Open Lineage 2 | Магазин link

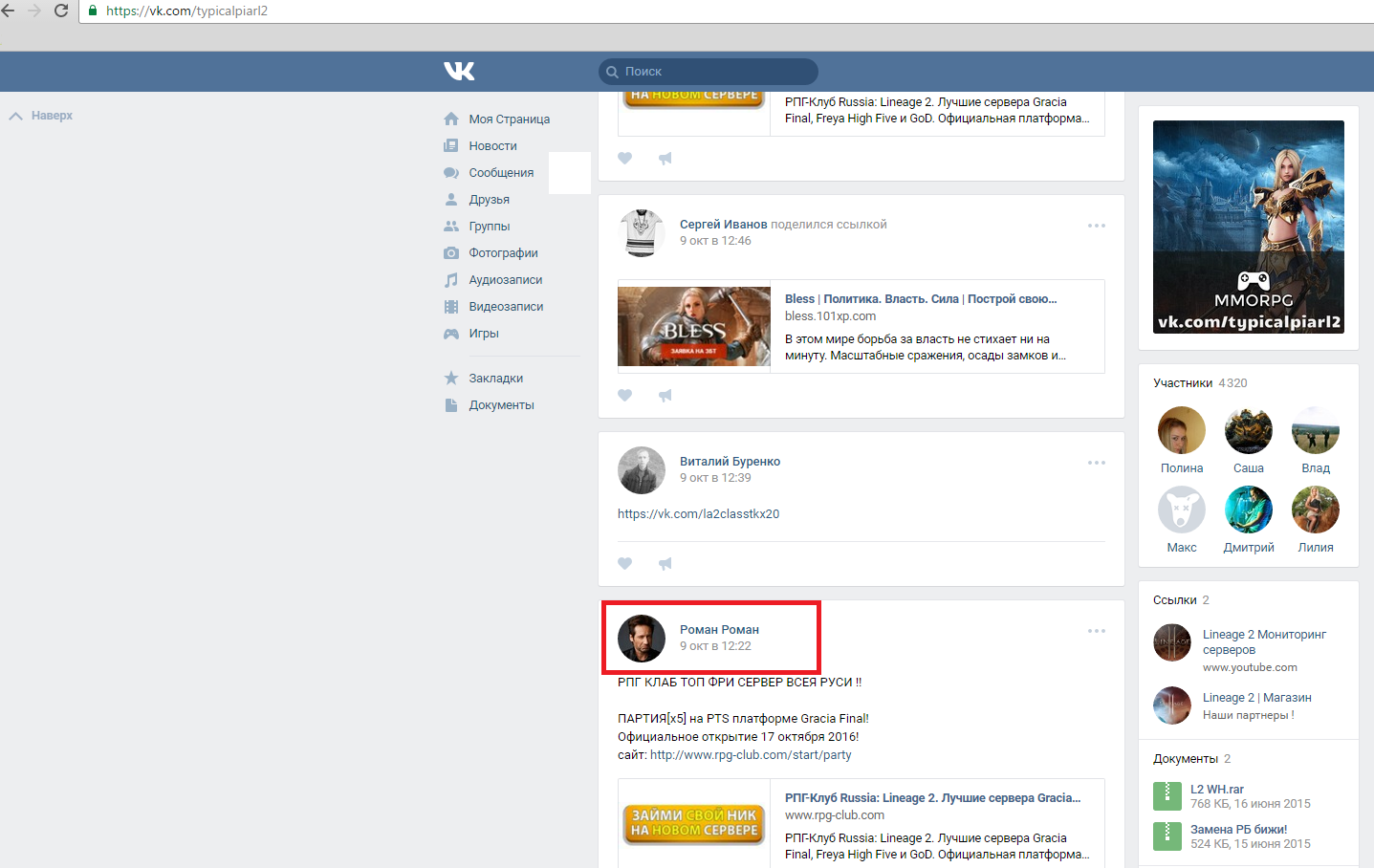point(1257,698)
